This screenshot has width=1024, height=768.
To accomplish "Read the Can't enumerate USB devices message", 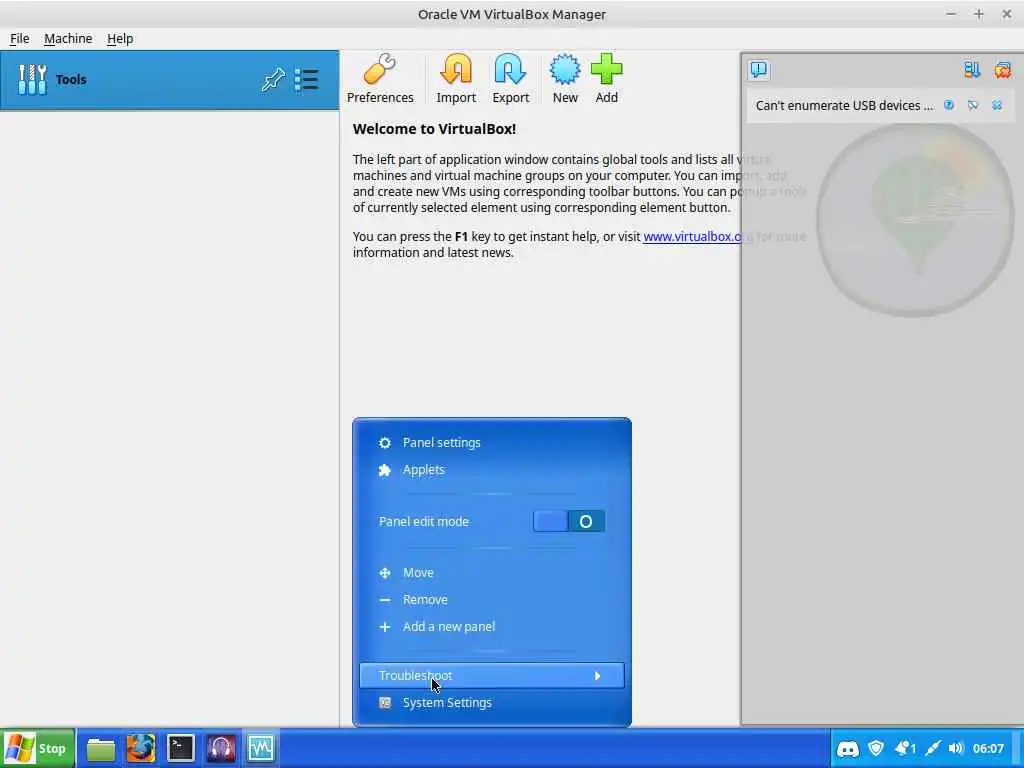I will point(844,106).
